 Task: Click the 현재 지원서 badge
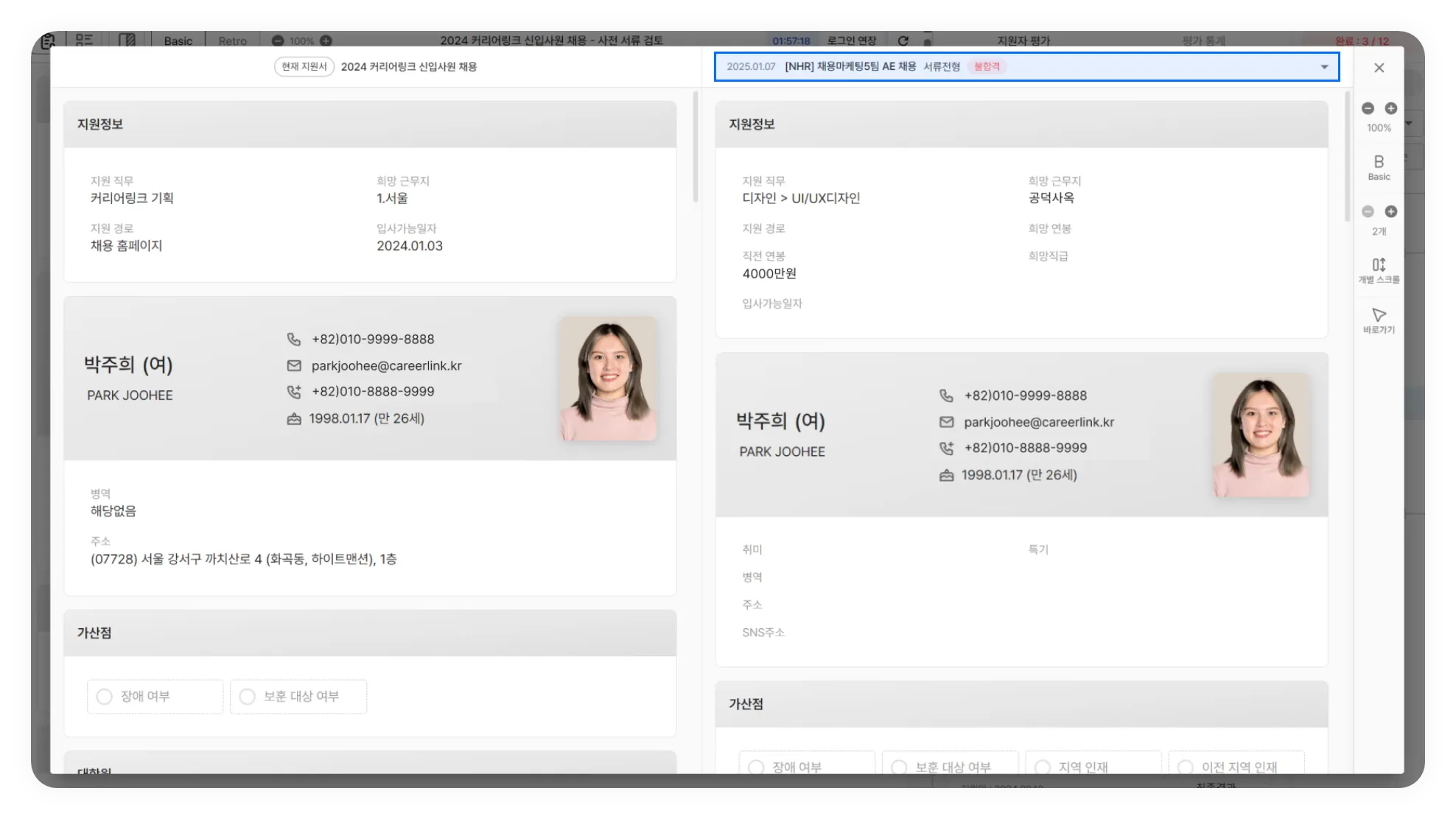pos(304,67)
